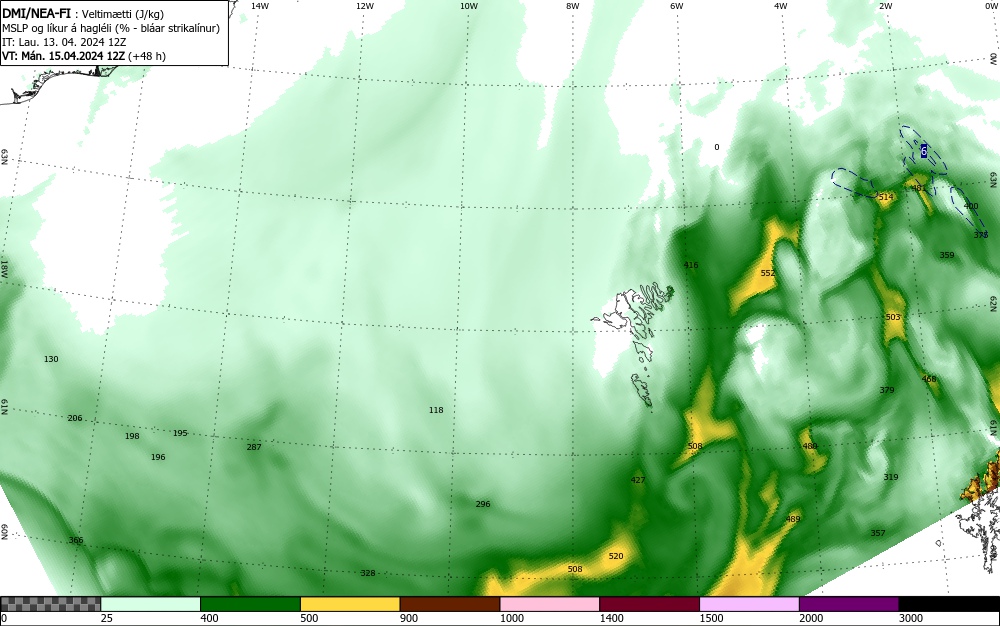Click the map value 520
The height and width of the screenshot is (626, 1000).
(x=615, y=556)
